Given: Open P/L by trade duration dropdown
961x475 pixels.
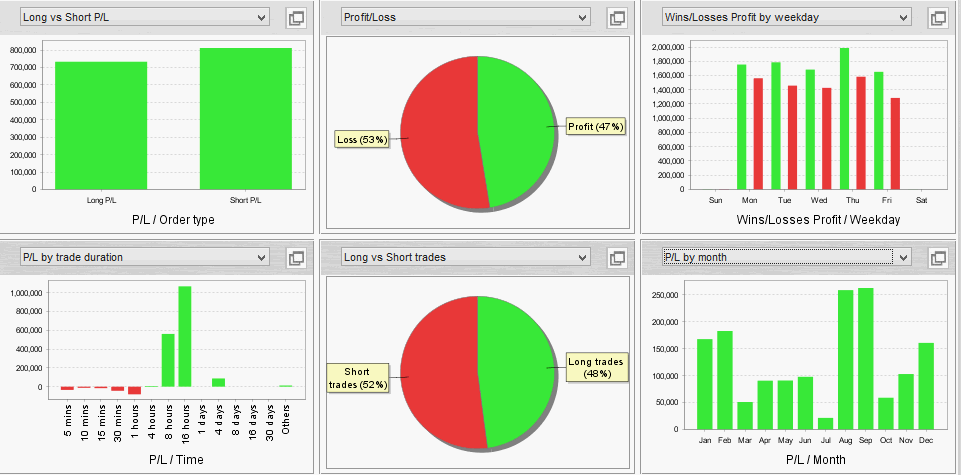Looking at the screenshot, I should click(x=145, y=257).
